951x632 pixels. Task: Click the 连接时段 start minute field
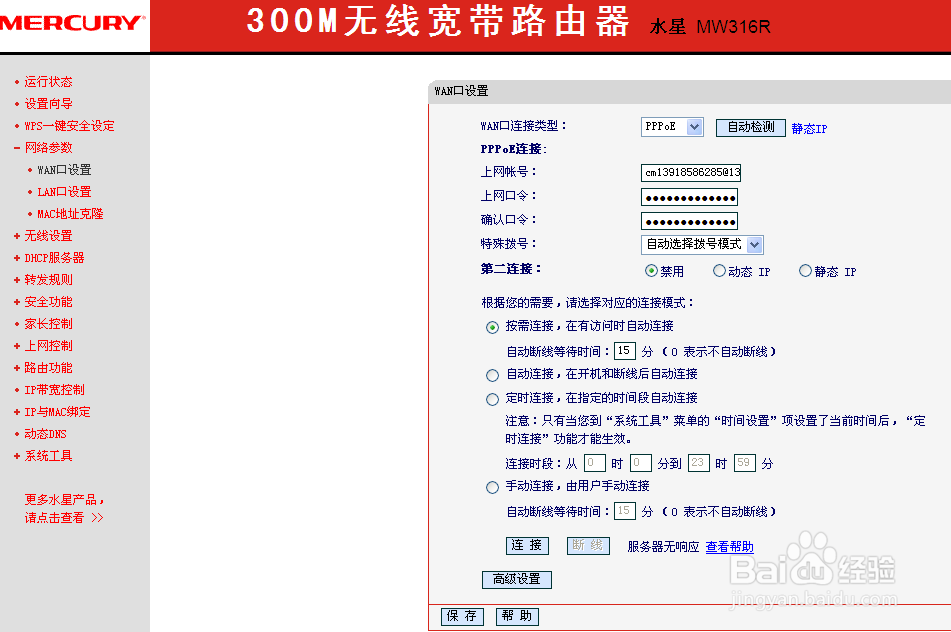coord(640,463)
